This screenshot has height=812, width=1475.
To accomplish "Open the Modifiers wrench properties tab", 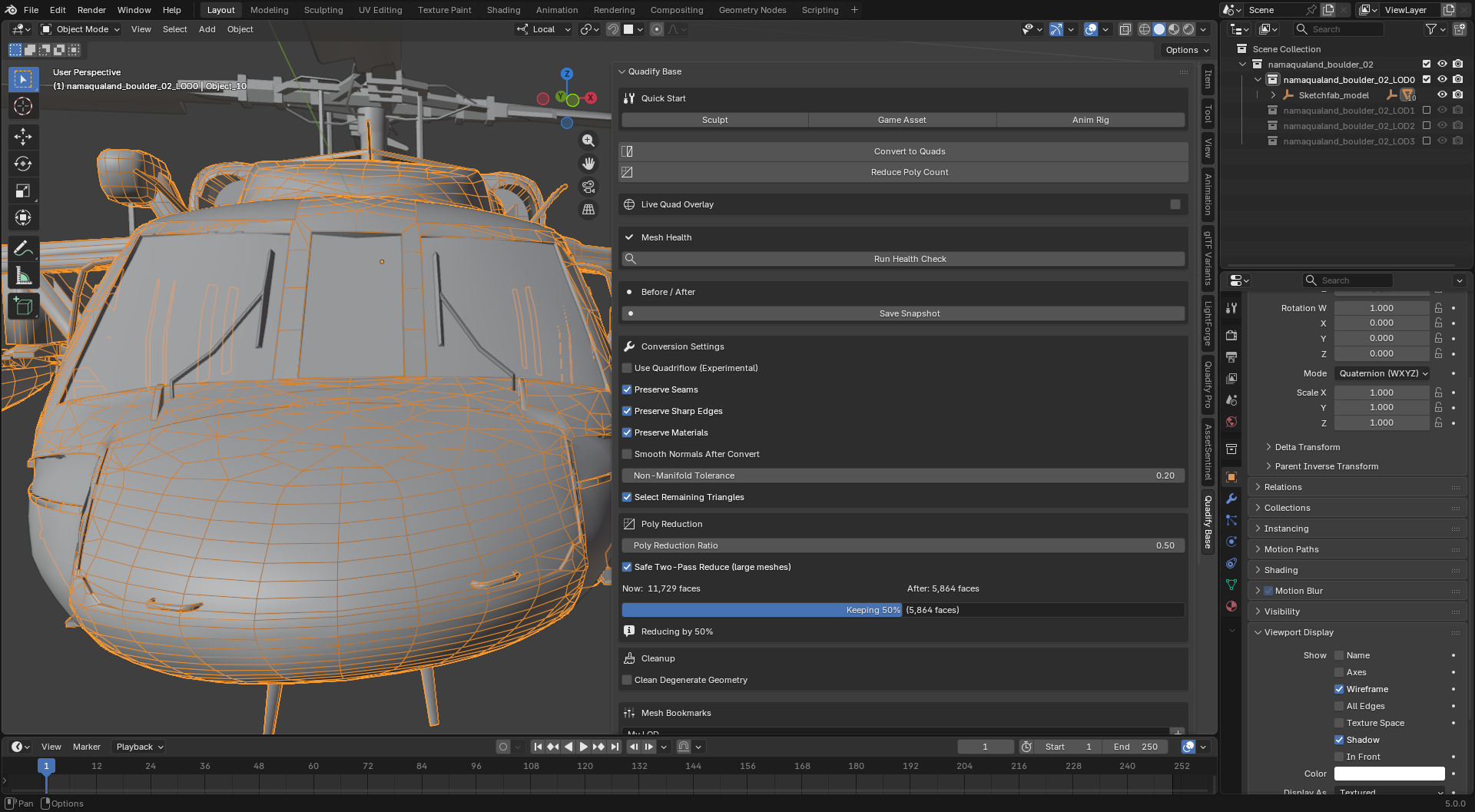I will (x=1231, y=499).
